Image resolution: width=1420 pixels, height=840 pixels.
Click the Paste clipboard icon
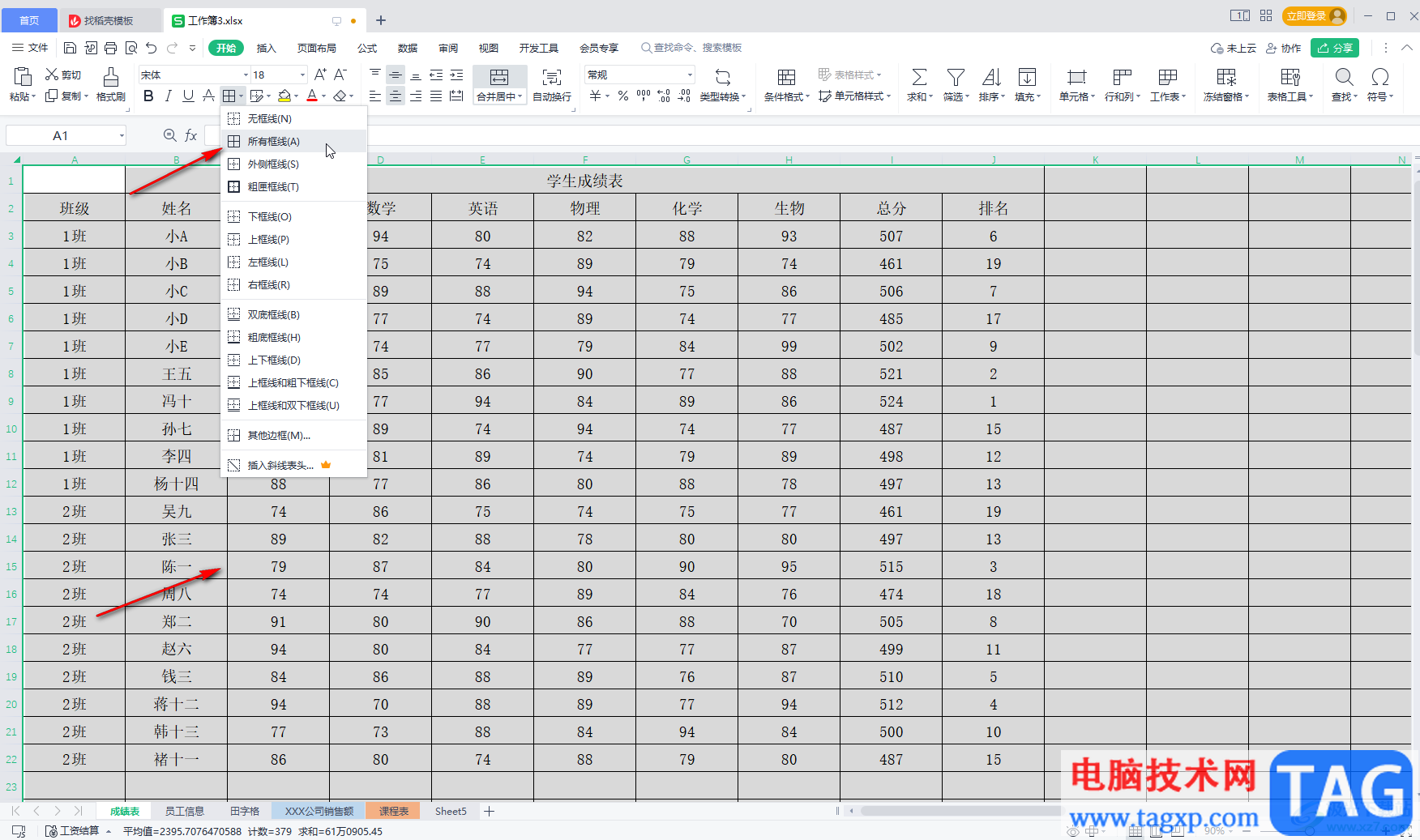click(23, 77)
